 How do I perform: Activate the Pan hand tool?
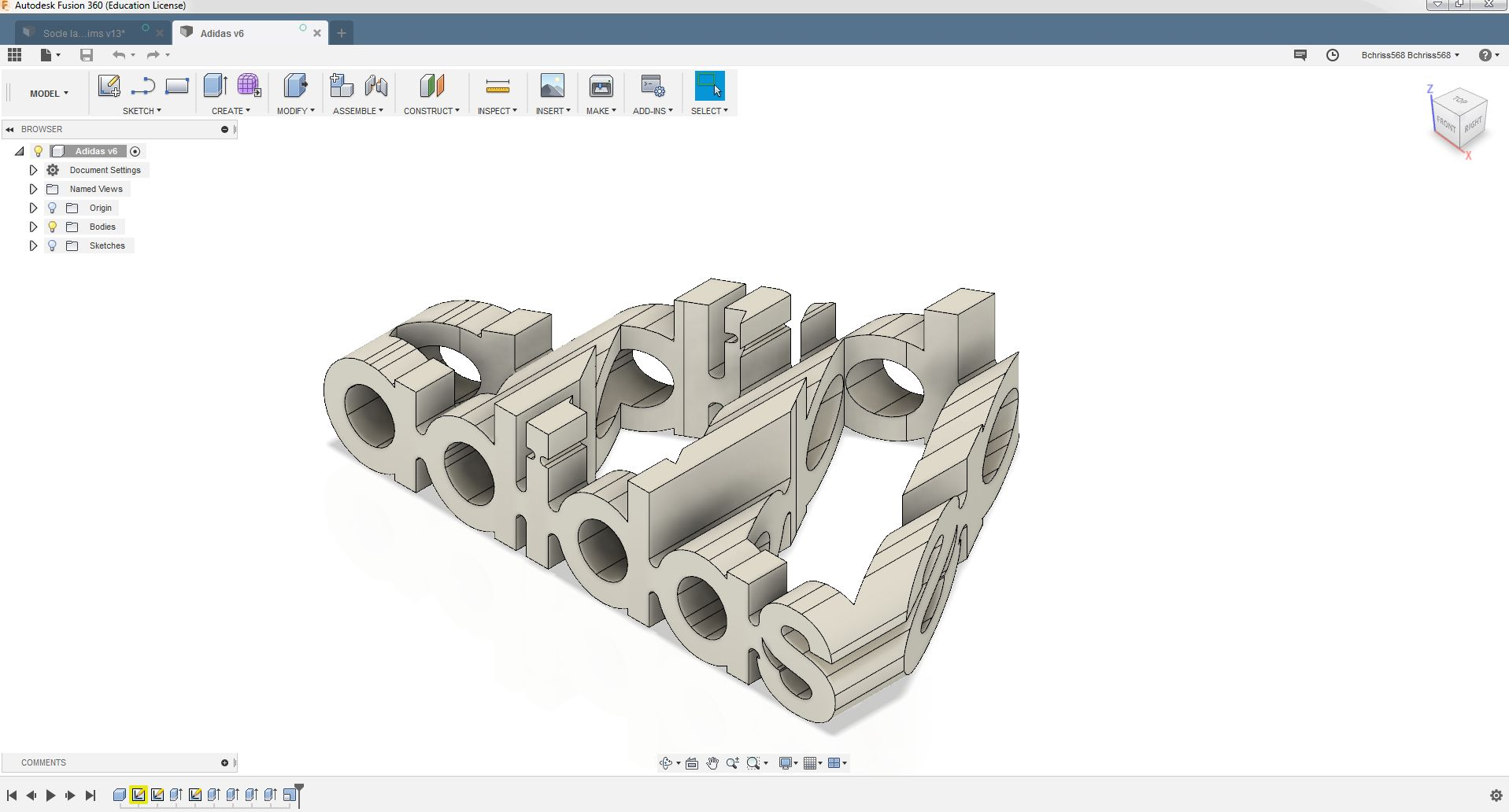(712, 763)
